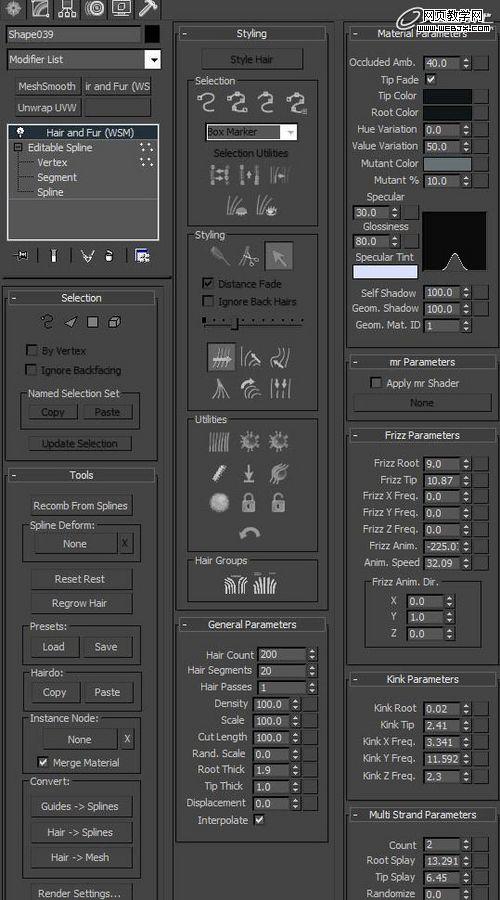The image size is (500, 900).
Task: Click the Frizz Root value field
Action: pos(442,463)
